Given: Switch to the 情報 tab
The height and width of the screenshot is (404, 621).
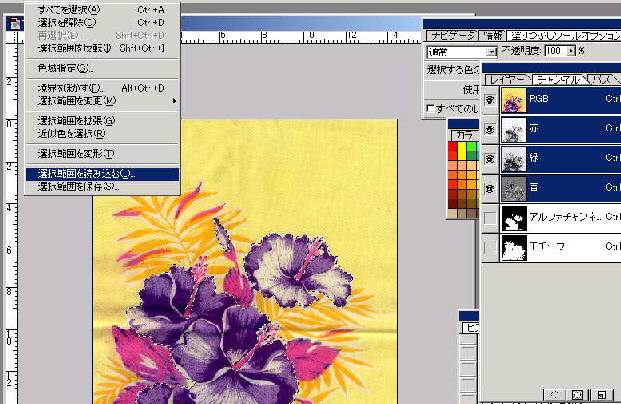Looking at the screenshot, I should click(x=493, y=36).
